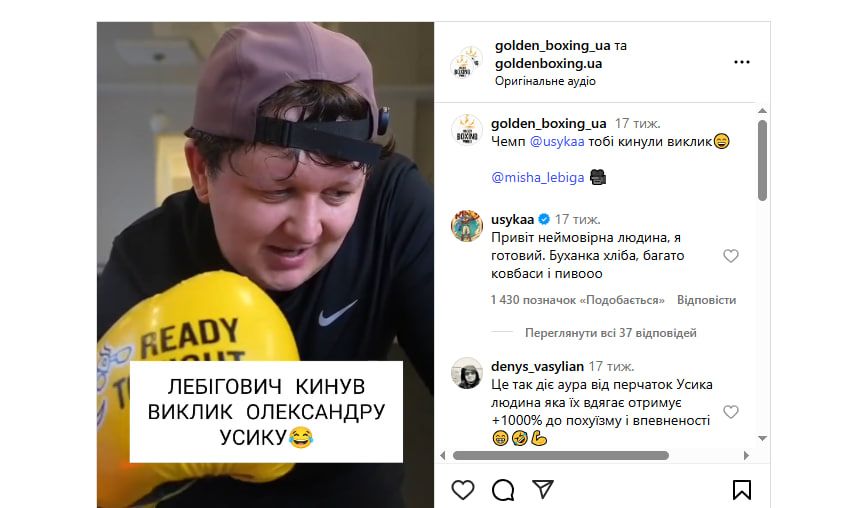View the 1 430 likes on the comment
Screen dimensions: 860x508
click(578, 300)
